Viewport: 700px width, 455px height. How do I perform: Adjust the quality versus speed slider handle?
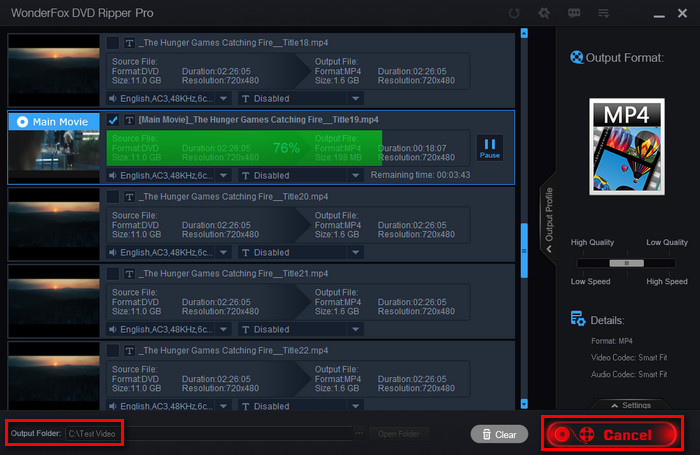626,263
